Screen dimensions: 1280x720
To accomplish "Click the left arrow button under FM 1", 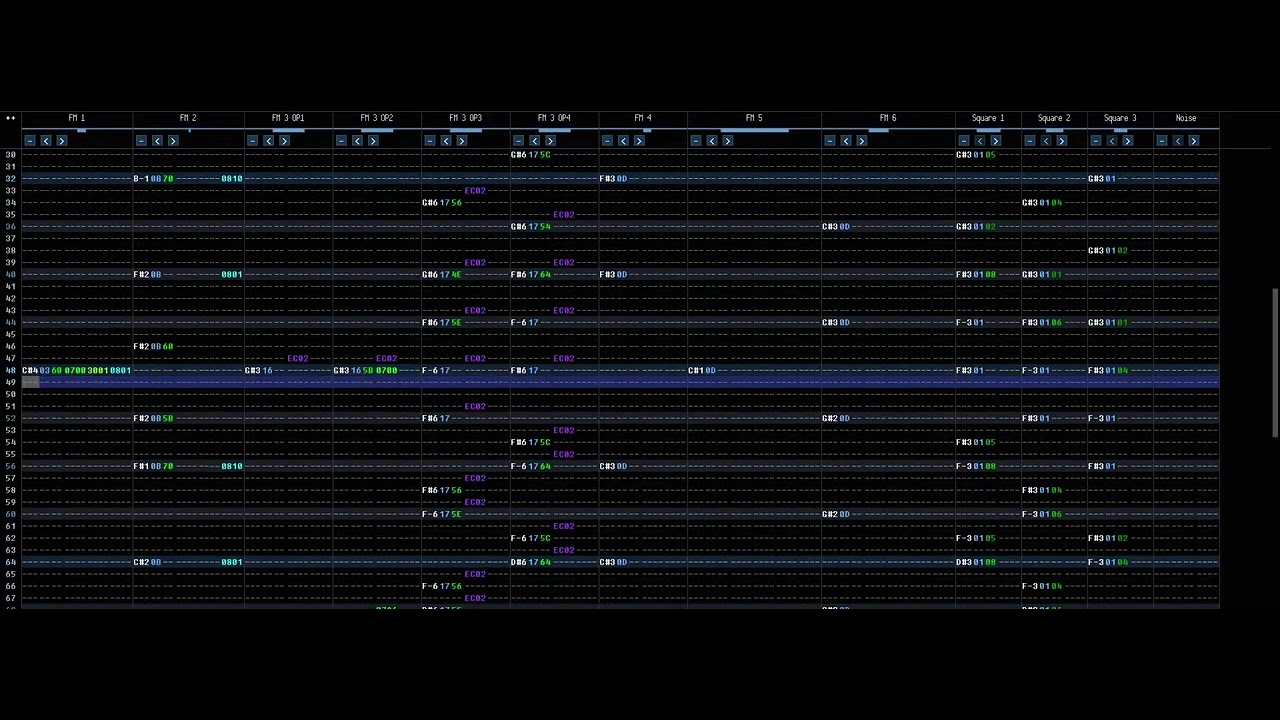I will point(46,141).
